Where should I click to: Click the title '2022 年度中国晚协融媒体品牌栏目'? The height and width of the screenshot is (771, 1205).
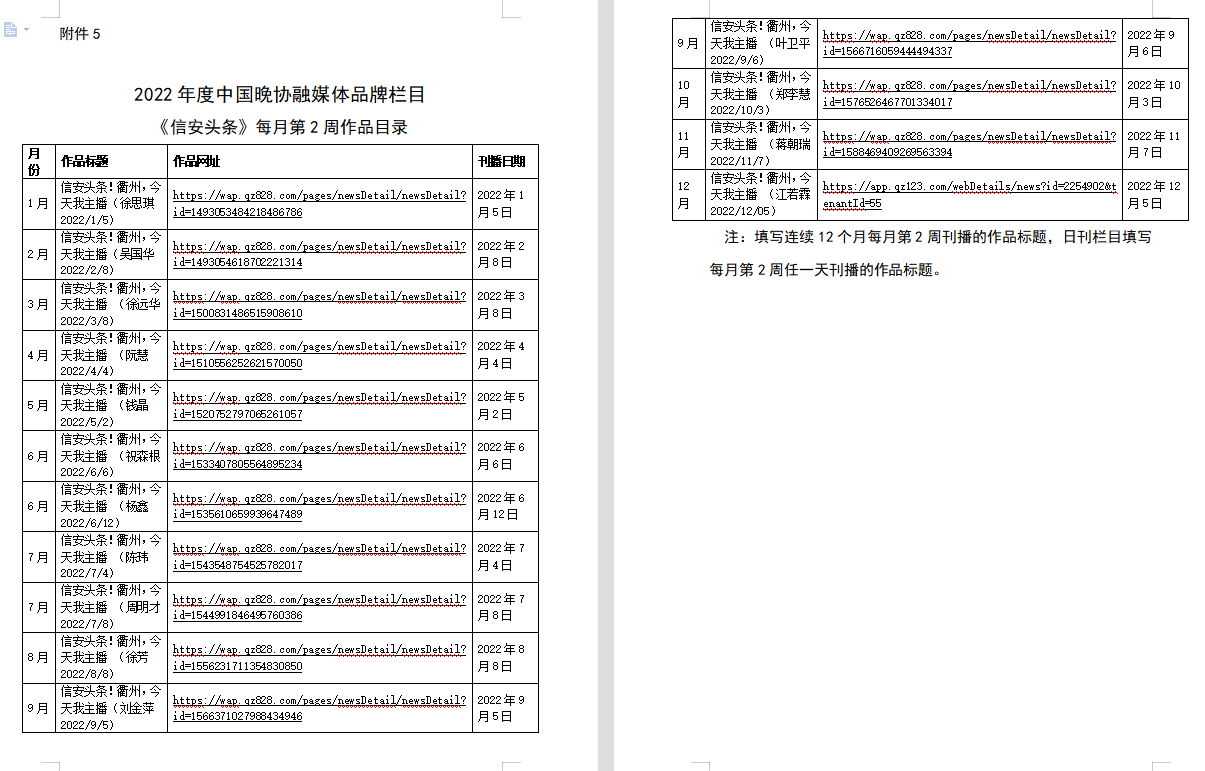(x=280, y=95)
